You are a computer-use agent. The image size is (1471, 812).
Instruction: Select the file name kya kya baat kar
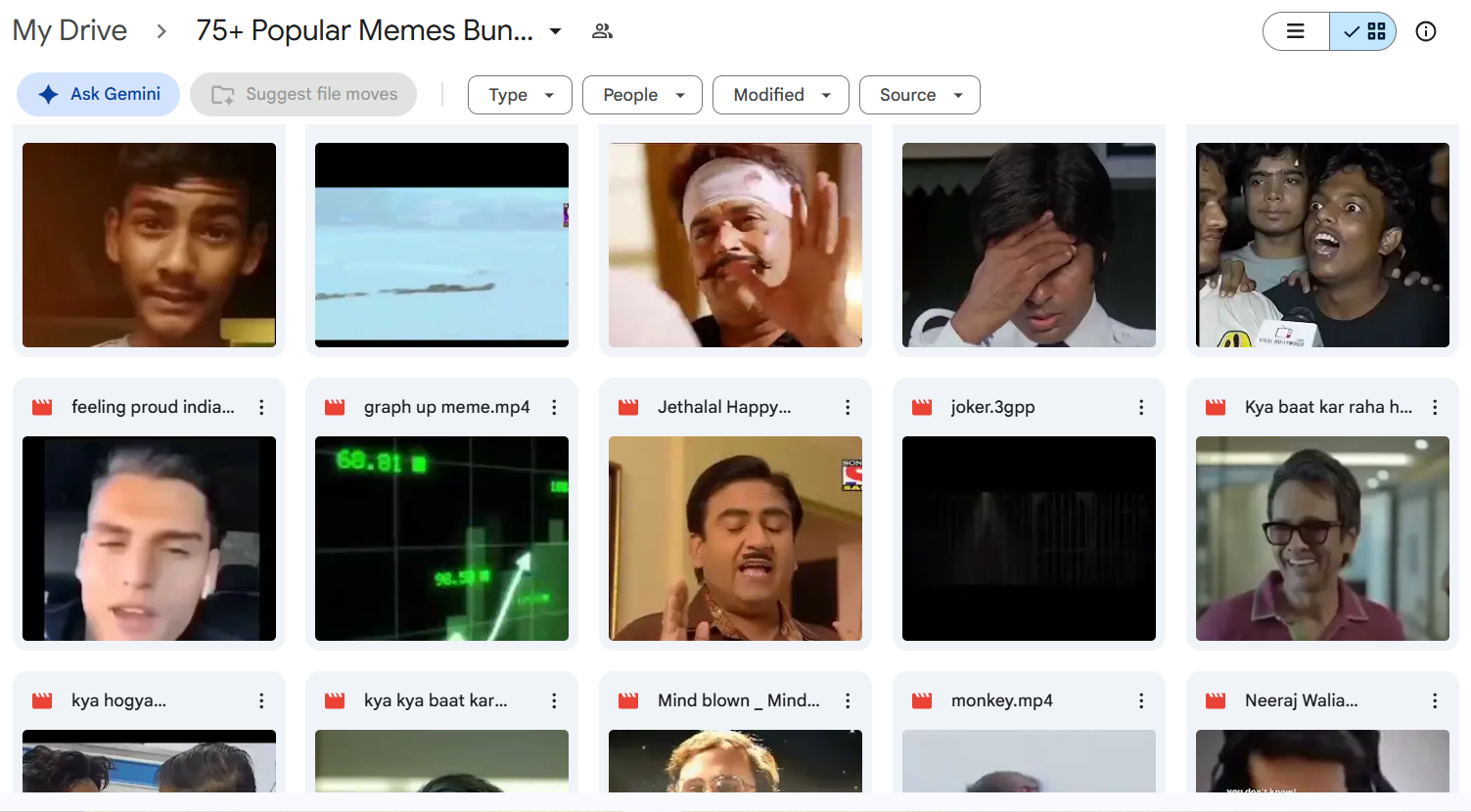436,700
